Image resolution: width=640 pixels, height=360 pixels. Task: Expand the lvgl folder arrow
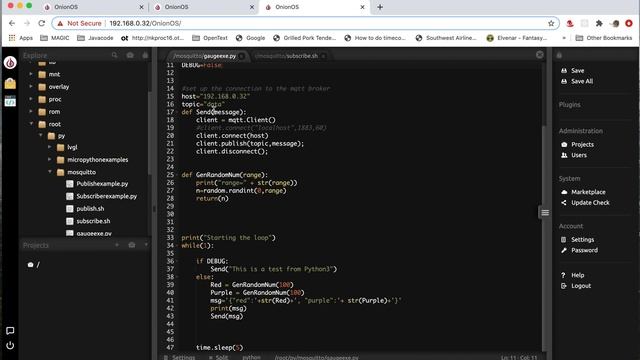[x=50, y=147]
